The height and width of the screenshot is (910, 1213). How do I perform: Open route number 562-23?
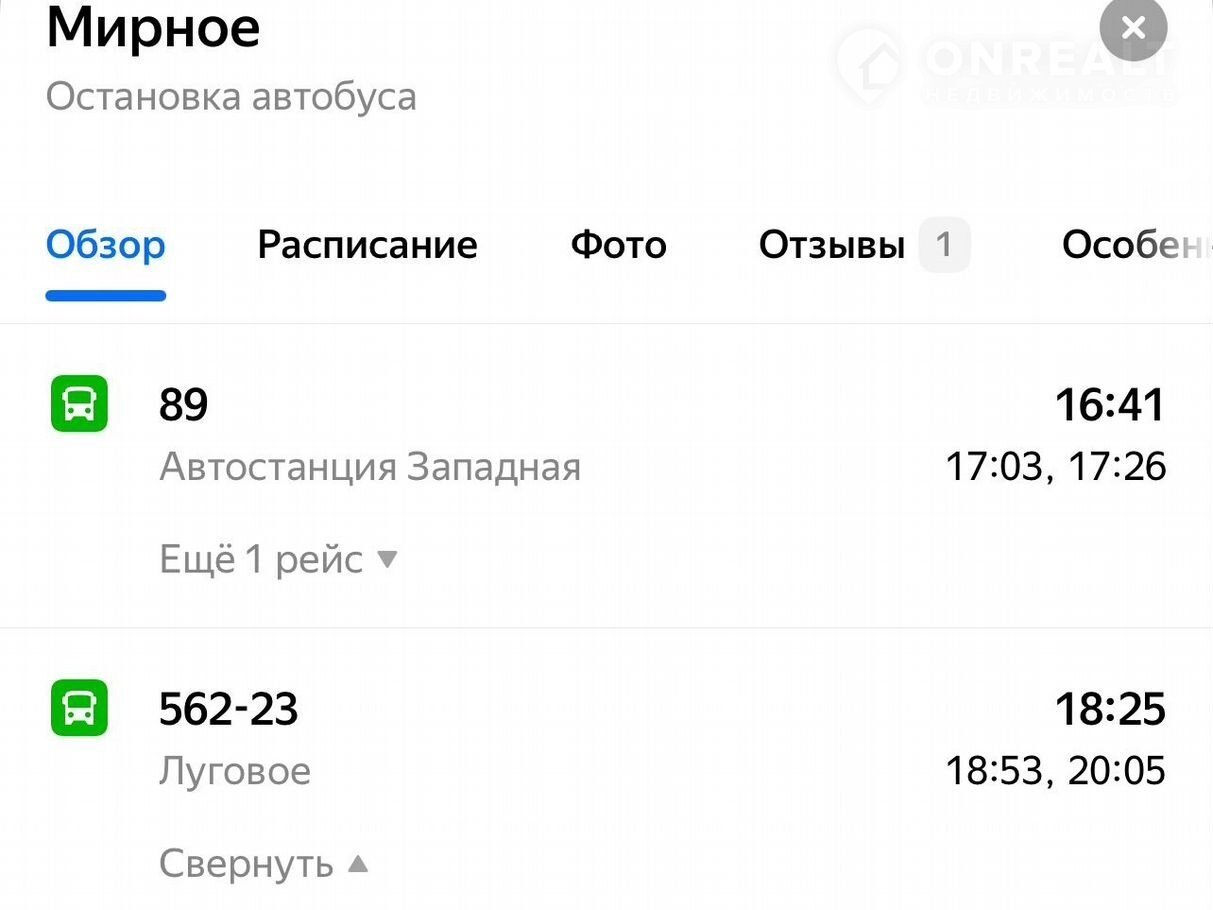[x=229, y=709]
